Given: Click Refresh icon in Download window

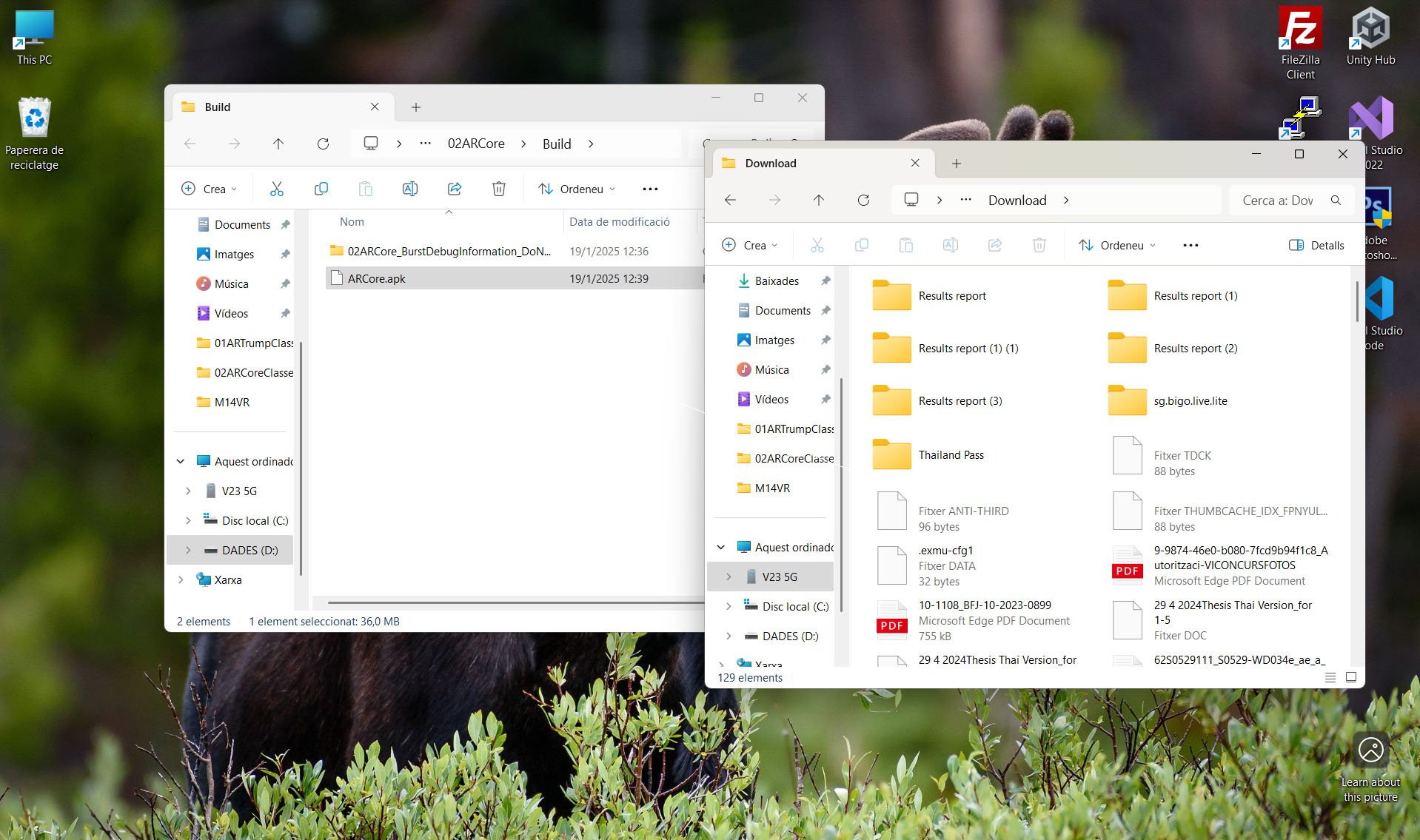Looking at the screenshot, I should (863, 200).
